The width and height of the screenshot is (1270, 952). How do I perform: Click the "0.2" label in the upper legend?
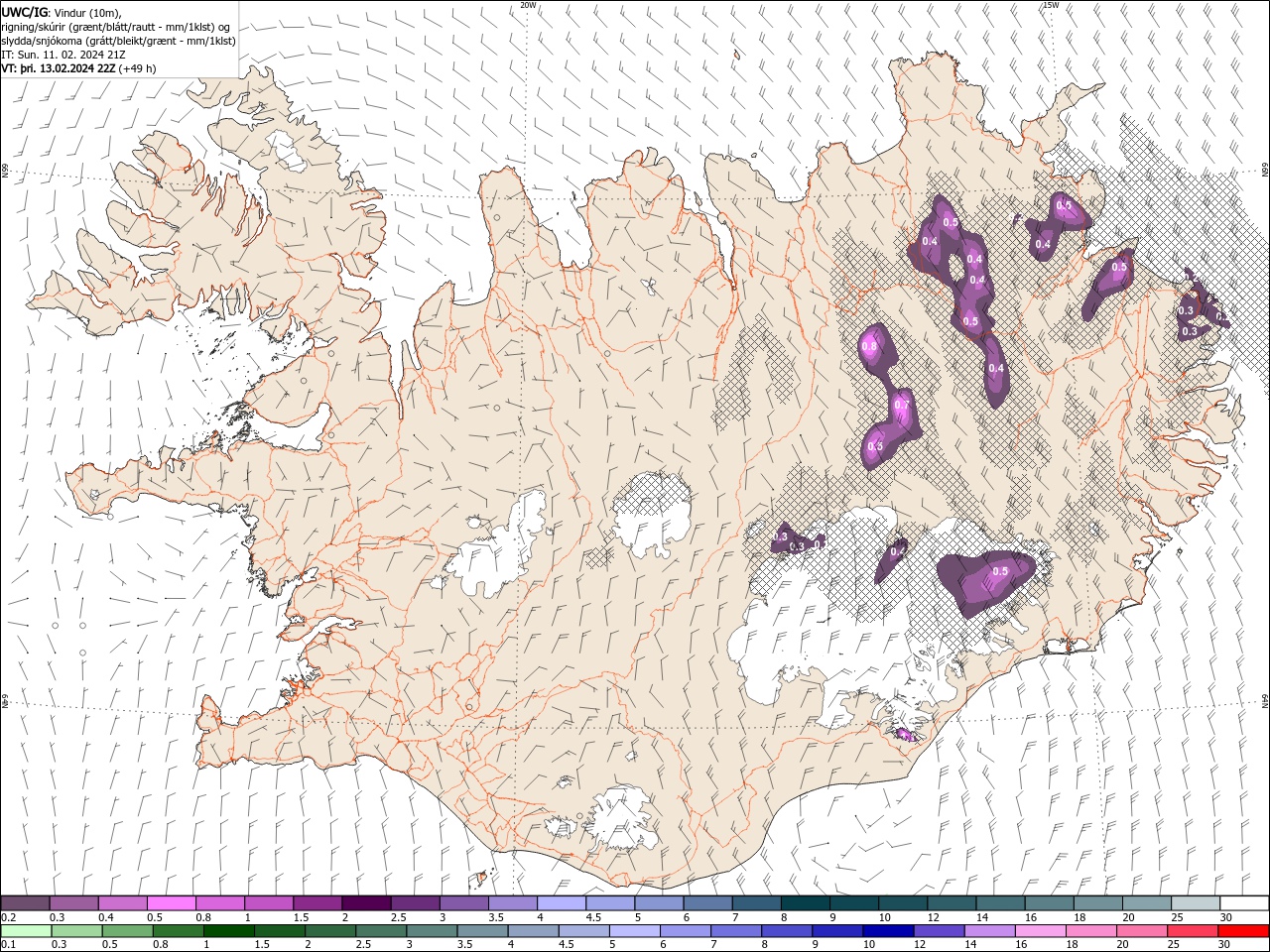pyautogui.click(x=8, y=917)
